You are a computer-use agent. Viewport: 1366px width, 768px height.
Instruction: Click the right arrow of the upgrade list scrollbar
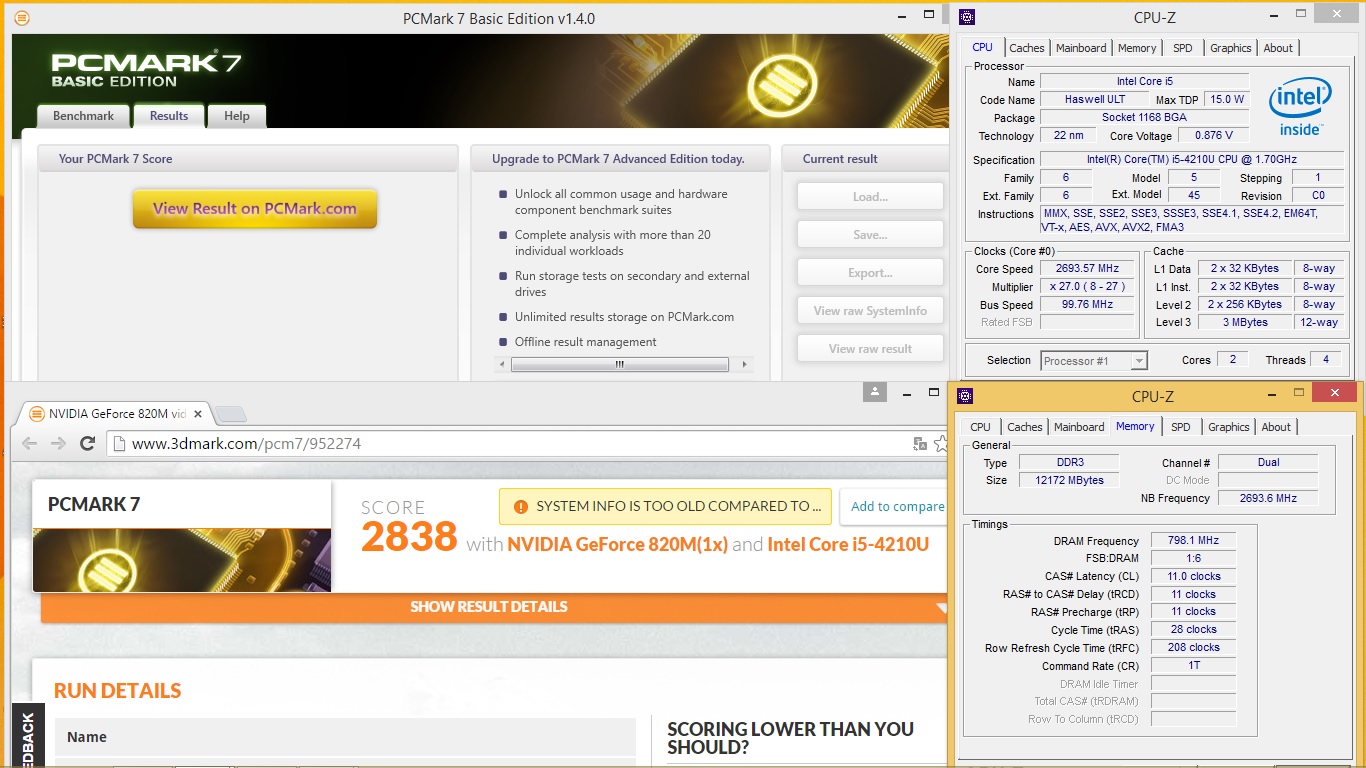click(746, 365)
